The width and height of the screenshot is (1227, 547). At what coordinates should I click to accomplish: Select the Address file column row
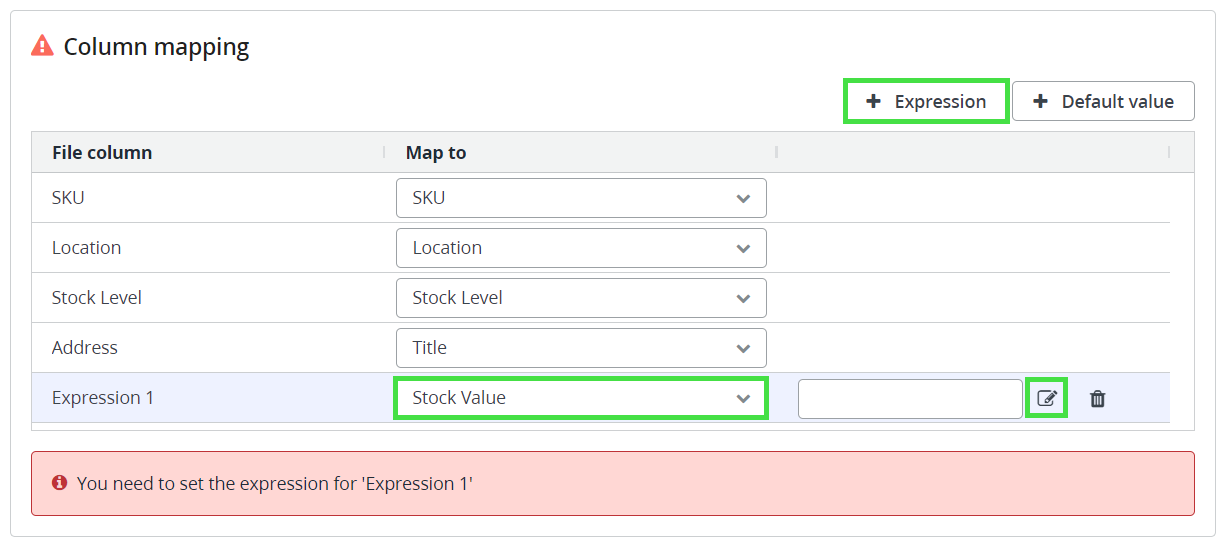pos(85,348)
